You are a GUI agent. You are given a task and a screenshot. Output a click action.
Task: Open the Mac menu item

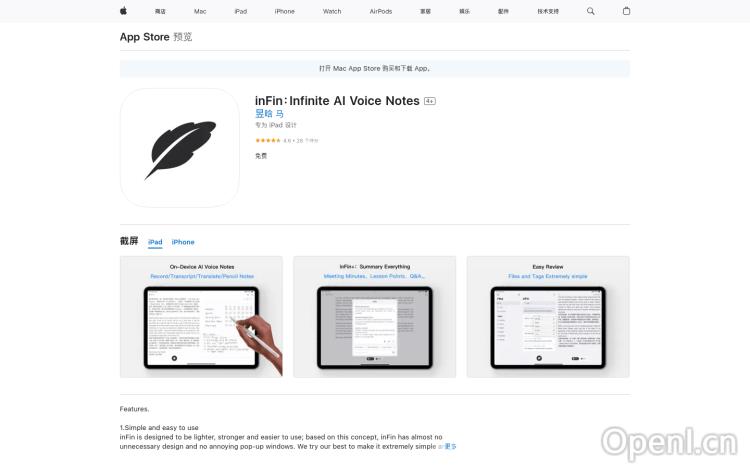click(x=200, y=11)
